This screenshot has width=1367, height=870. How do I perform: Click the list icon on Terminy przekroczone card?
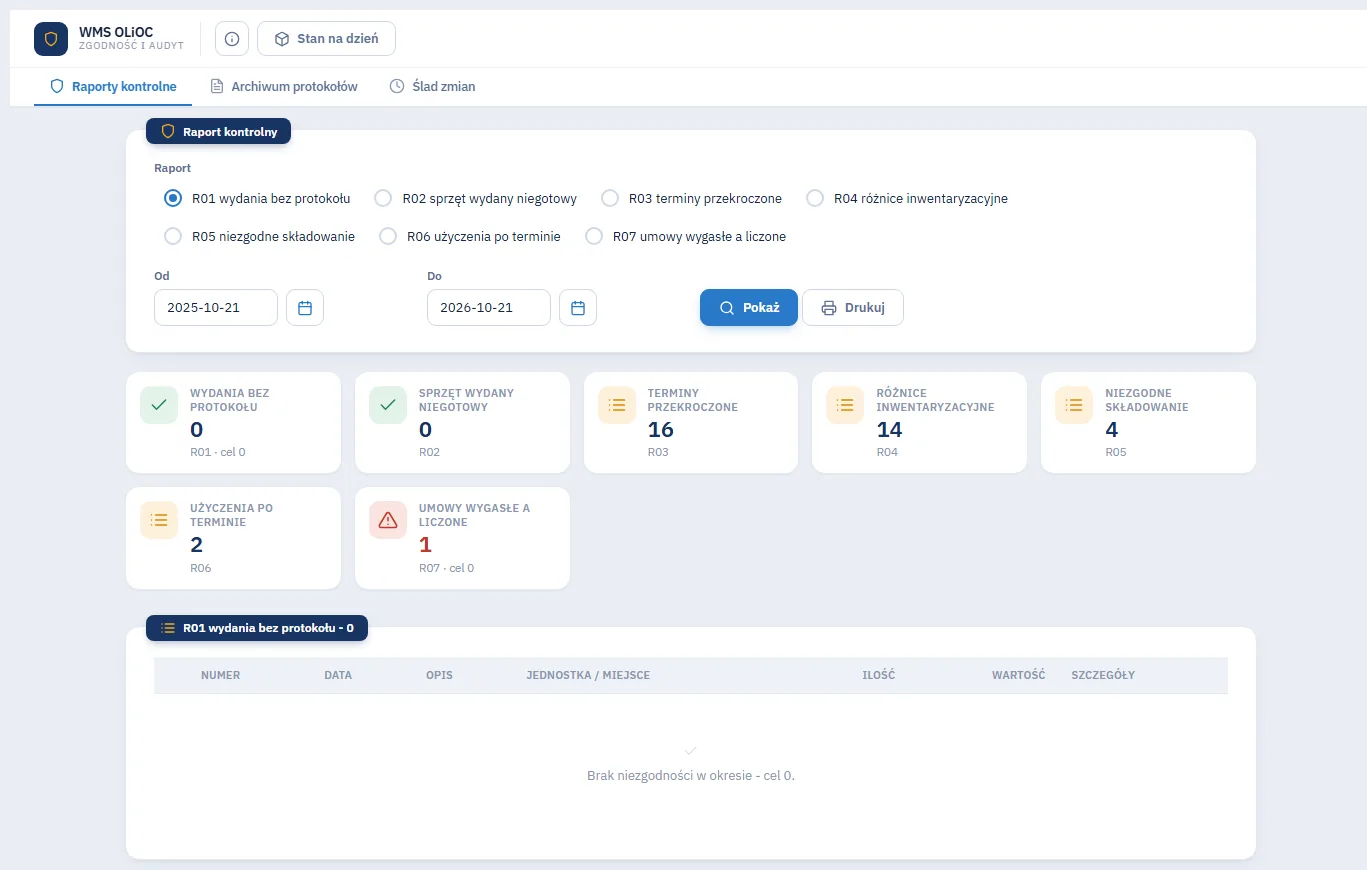[x=617, y=405]
